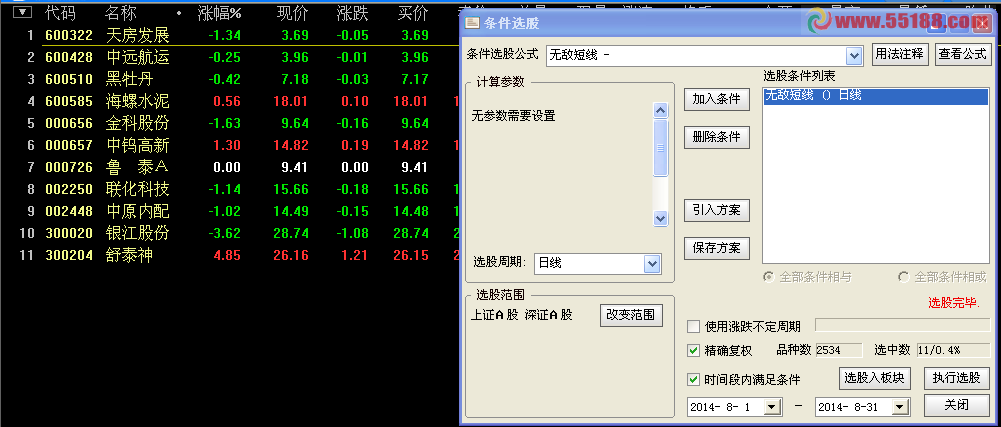Select stock row 600510 黑牡丹

click(x=230, y=79)
